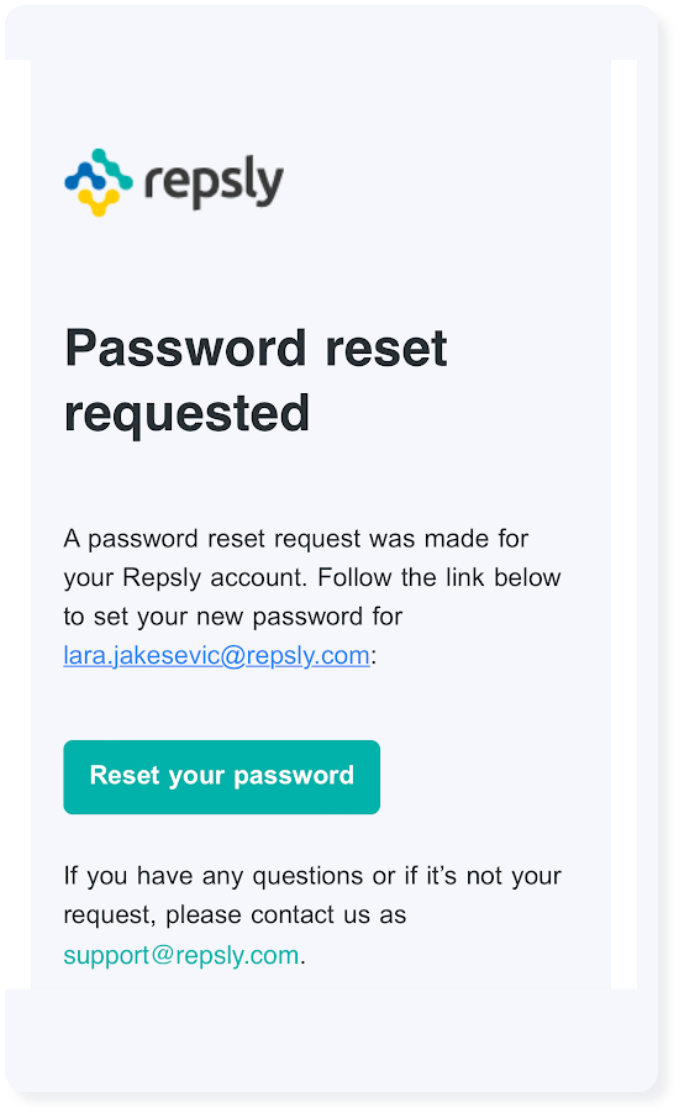Open the lara.jakesevic@repsly.com email link
This screenshot has width=683, height=1117.
point(217,655)
